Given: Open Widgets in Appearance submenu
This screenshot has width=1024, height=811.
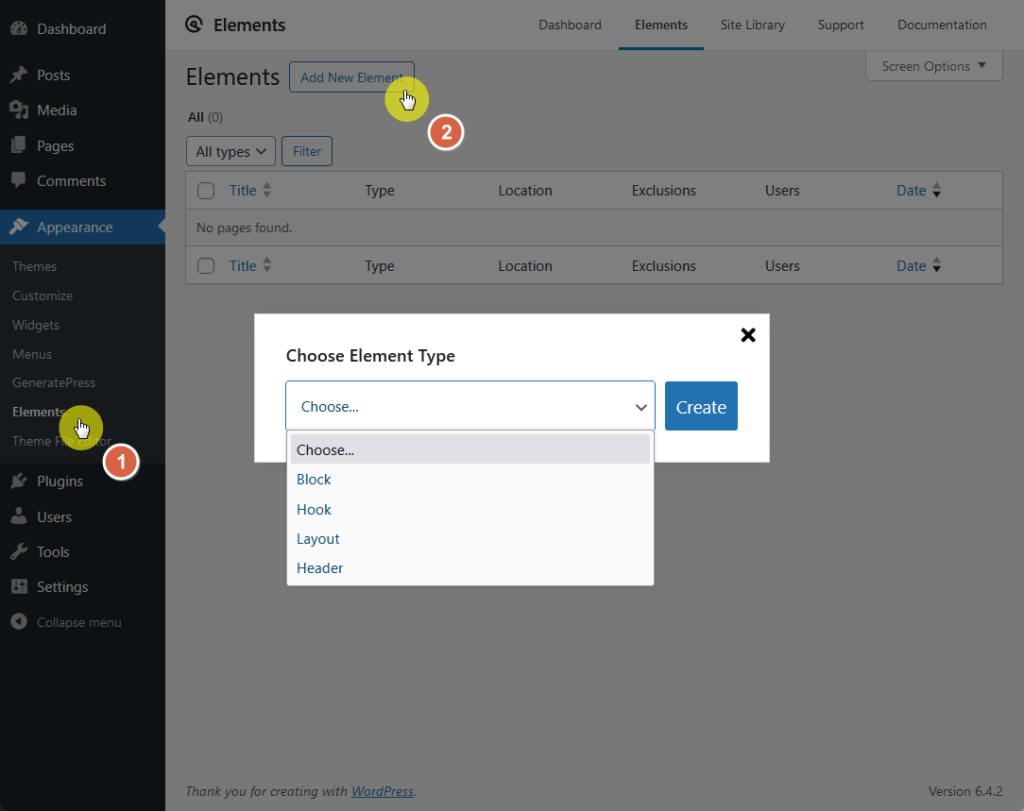Looking at the screenshot, I should tap(36, 325).
